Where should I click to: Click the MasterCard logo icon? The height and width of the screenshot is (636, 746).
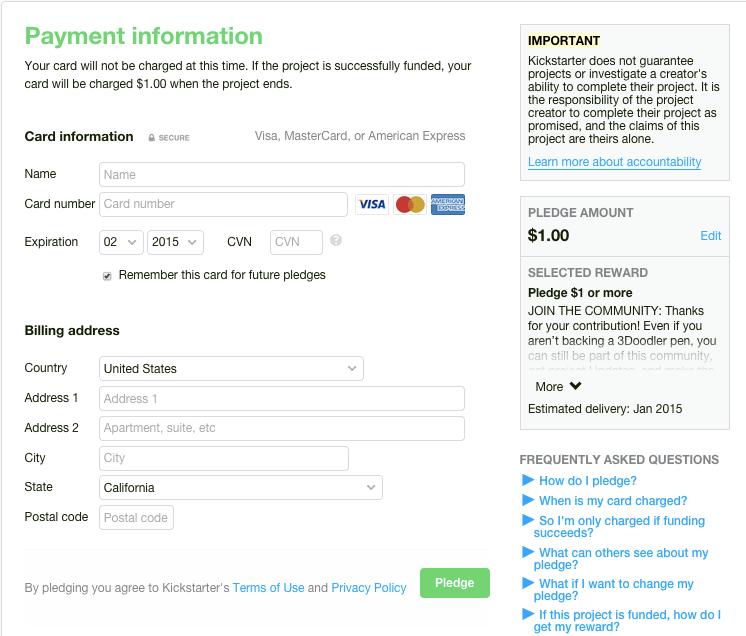(x=410, y=205)
